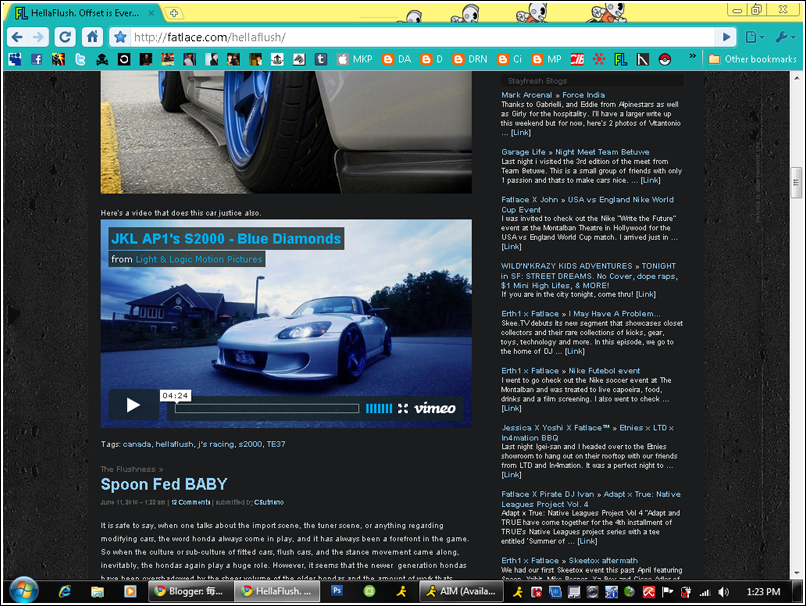Seek within the Vimeo video progress bar
The height and width of the screenshot is (606, 806).
click(x=266, y=408)
